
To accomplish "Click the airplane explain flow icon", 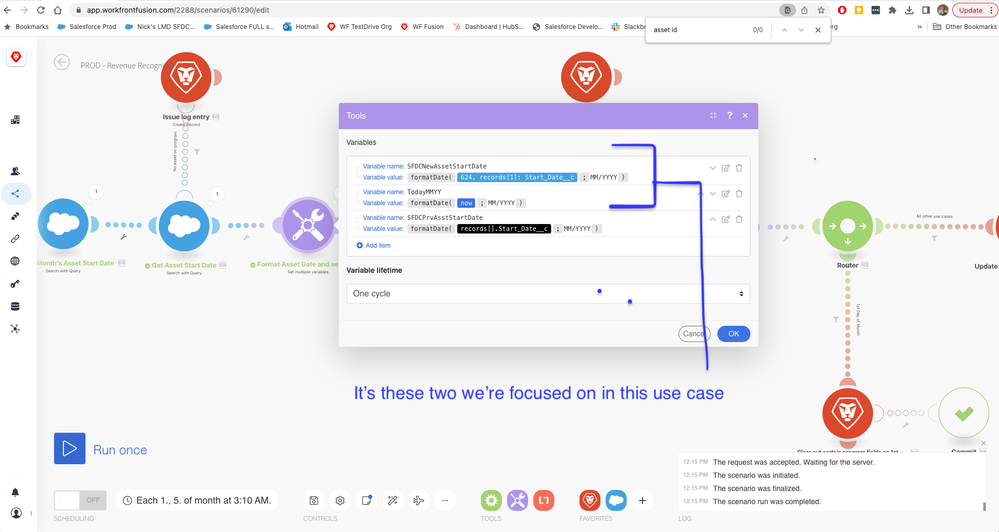I will 419,500.
